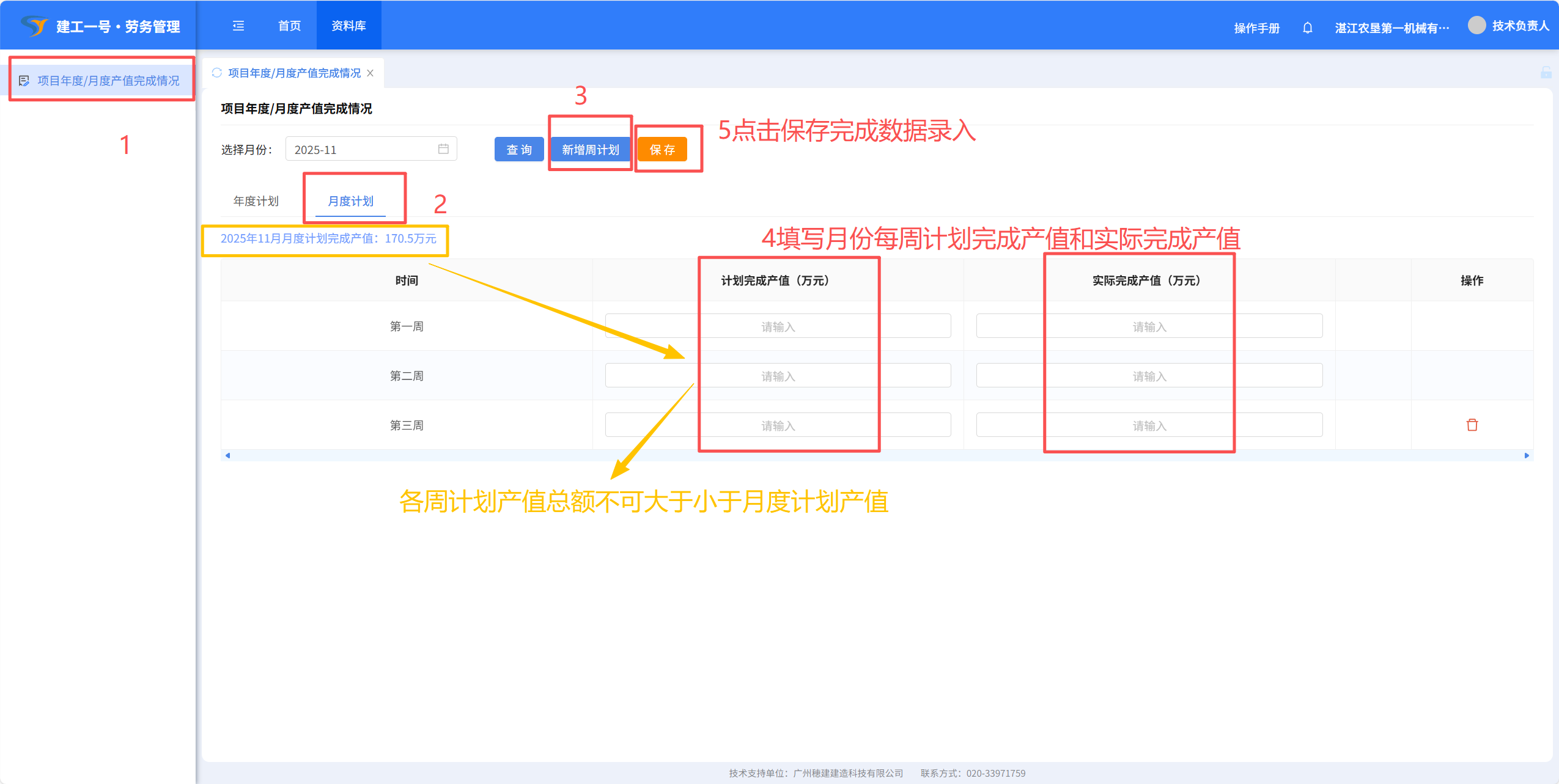Close the 项目年度/月度产值完成情况 tab
Screen dimensions: 1559x784
(370, 73)
